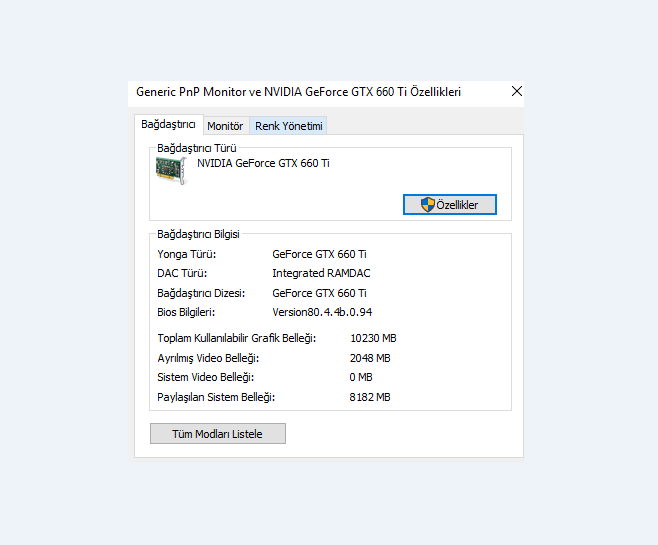Click the 'Bağdaştırıcı Dizesi:' label
This screenshot has width=658, height=545.
(201, 293)
